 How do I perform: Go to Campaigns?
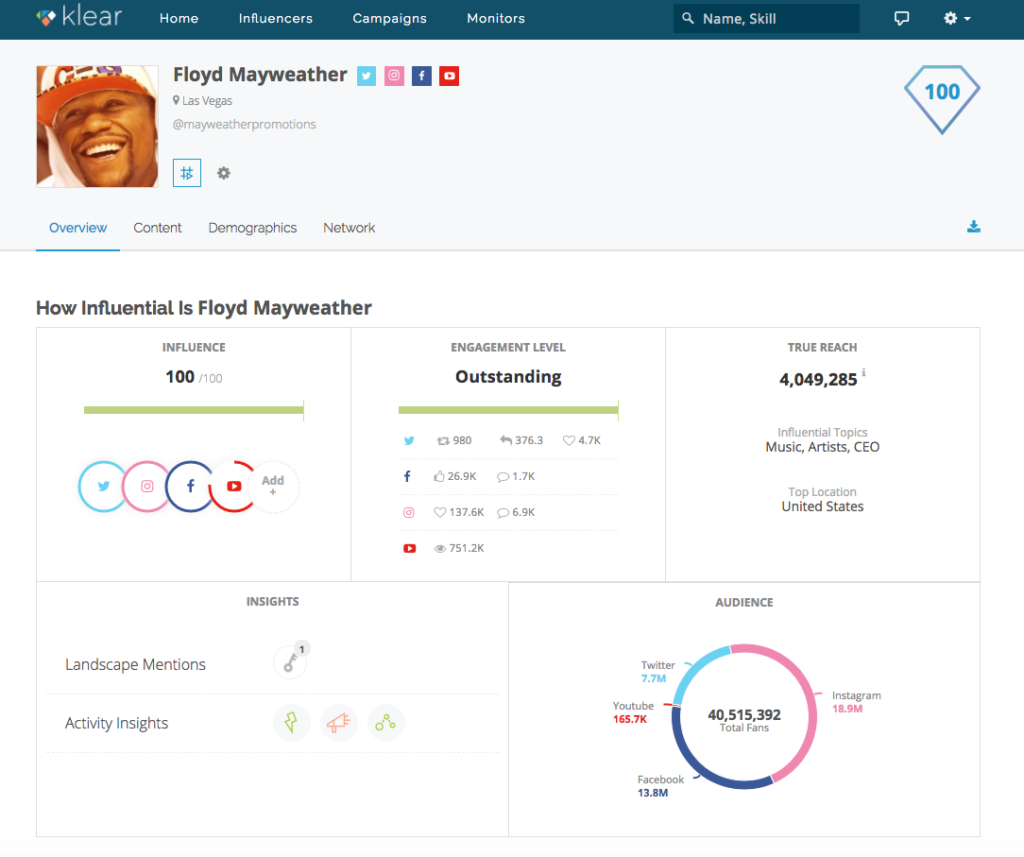[390, 18]
